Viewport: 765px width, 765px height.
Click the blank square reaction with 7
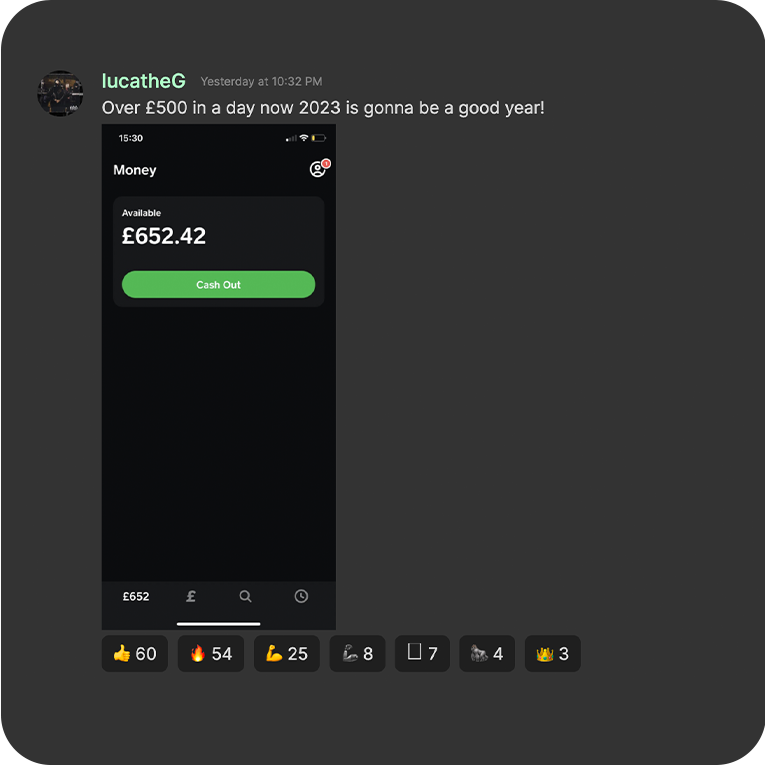[422, 653]
